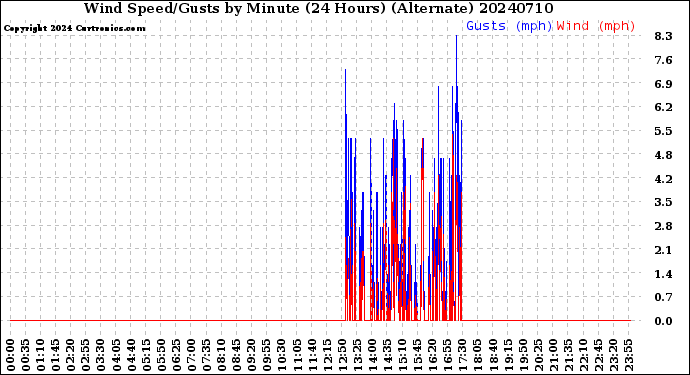
Task: Click the 09:55 time label
Action: pyautogui.click(x=267, y=355)
